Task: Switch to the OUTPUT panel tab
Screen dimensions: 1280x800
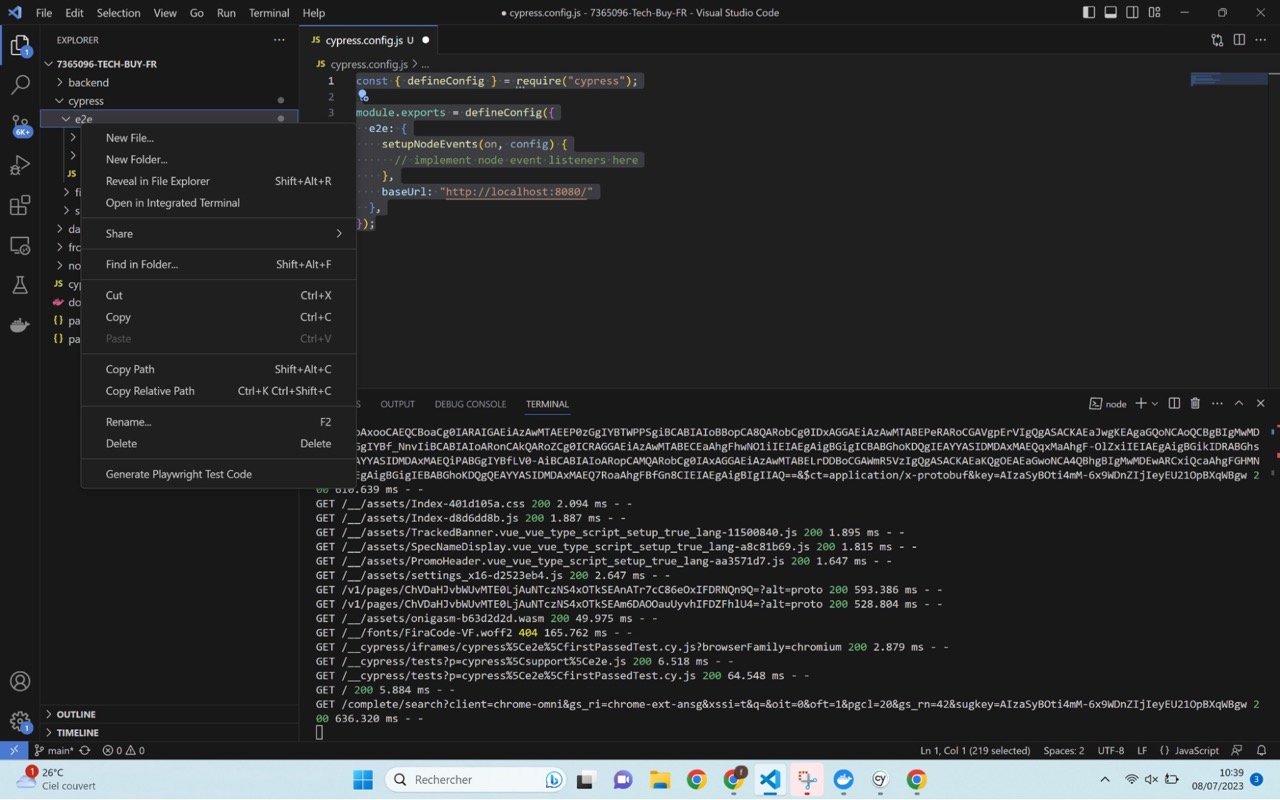Action: pyautogui.click(x=397, y=404)
